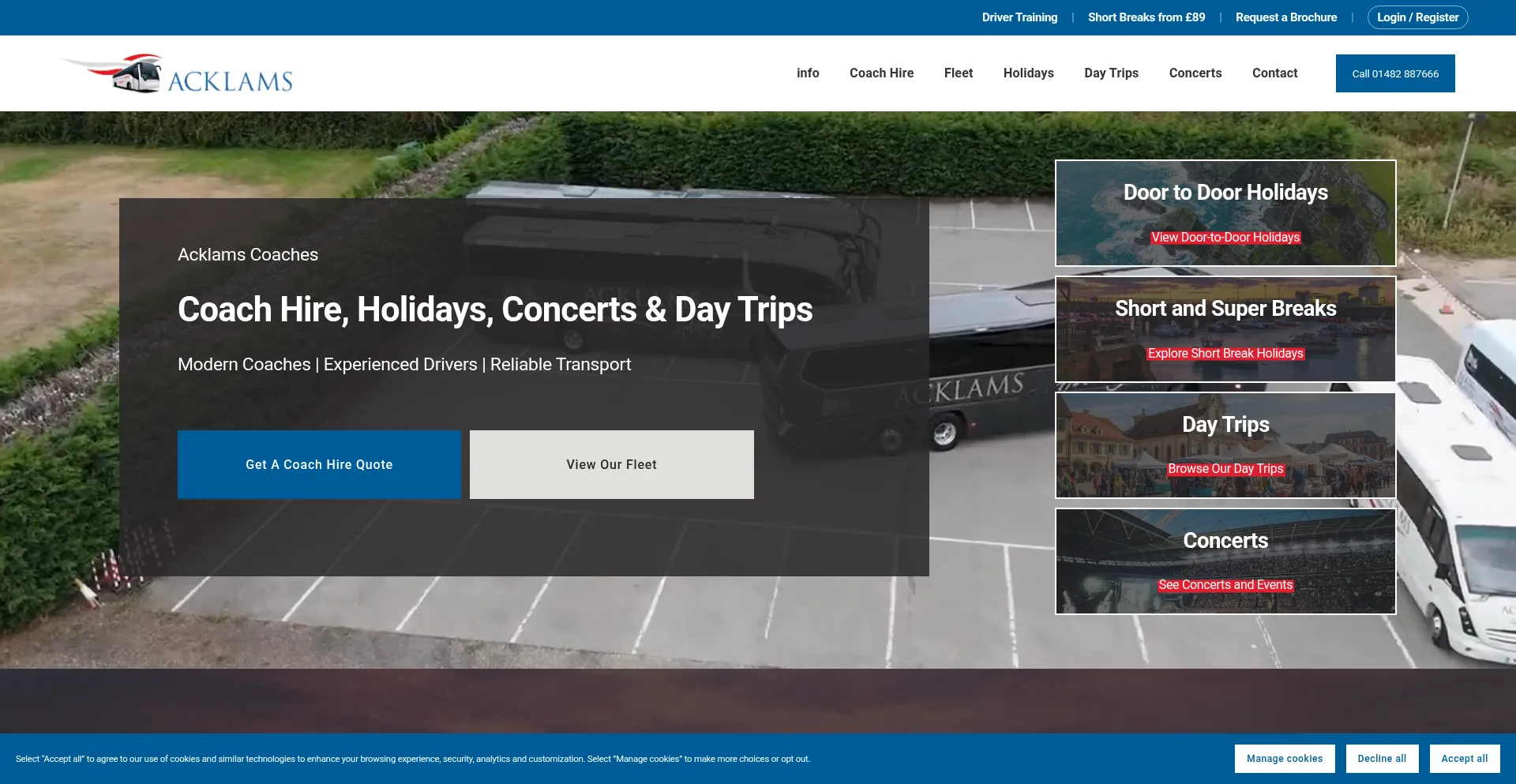Click See Concerts and Events link
This screenshot has height=784, width=1516.
[x=1225, y=585]
